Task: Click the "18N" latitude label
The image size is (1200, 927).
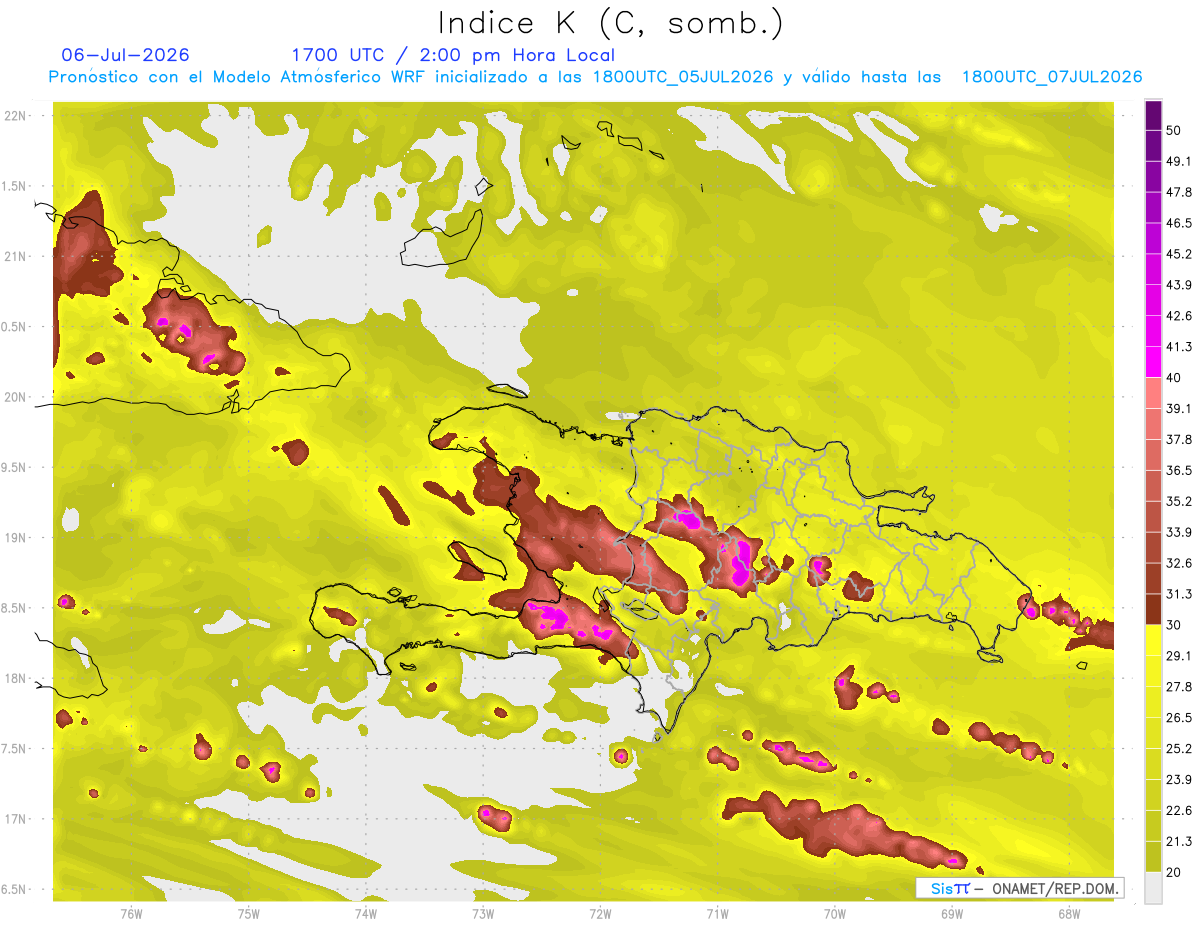Action: 16,679
